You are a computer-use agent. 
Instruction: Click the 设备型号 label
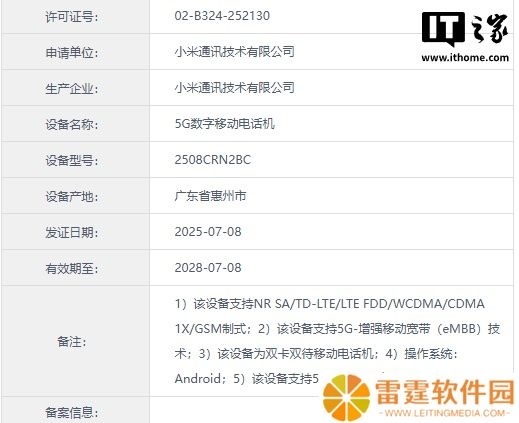click(72, 161)
